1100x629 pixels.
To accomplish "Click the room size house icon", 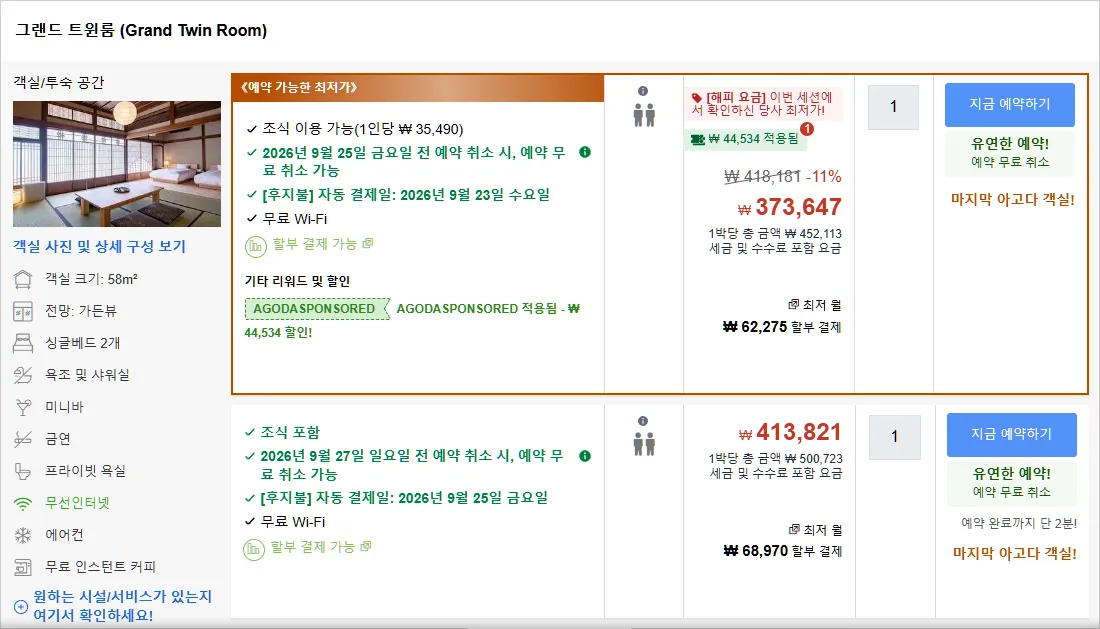I will click(x=23, y=280).
